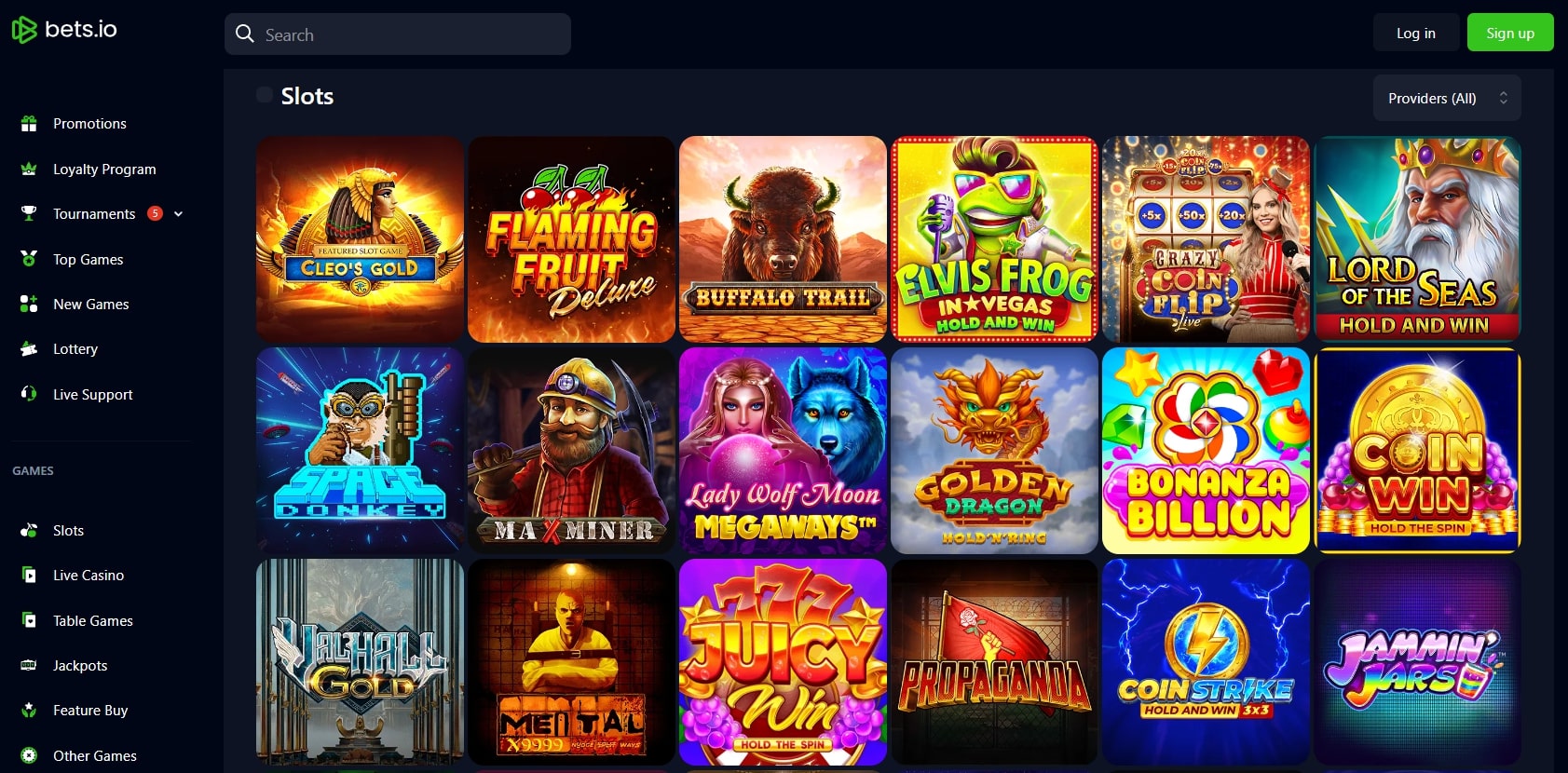Click the Lottery ticket icon
Image resolution: width=1568 pixels, height=773 pixels.
pyautogui.click(x=29, y=348)
